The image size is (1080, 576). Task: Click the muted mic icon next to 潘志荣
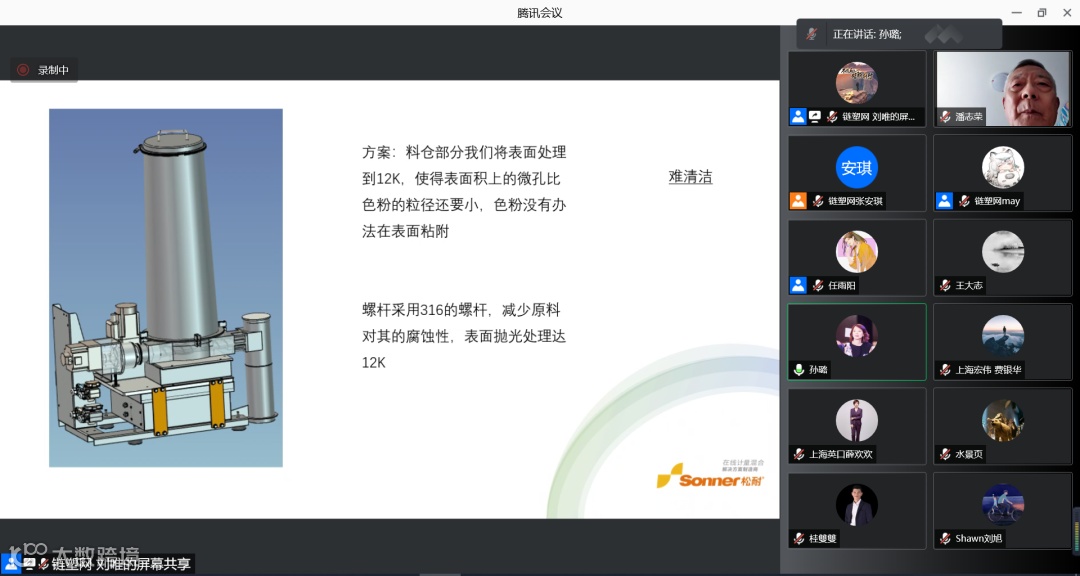(x=946, y=116)
